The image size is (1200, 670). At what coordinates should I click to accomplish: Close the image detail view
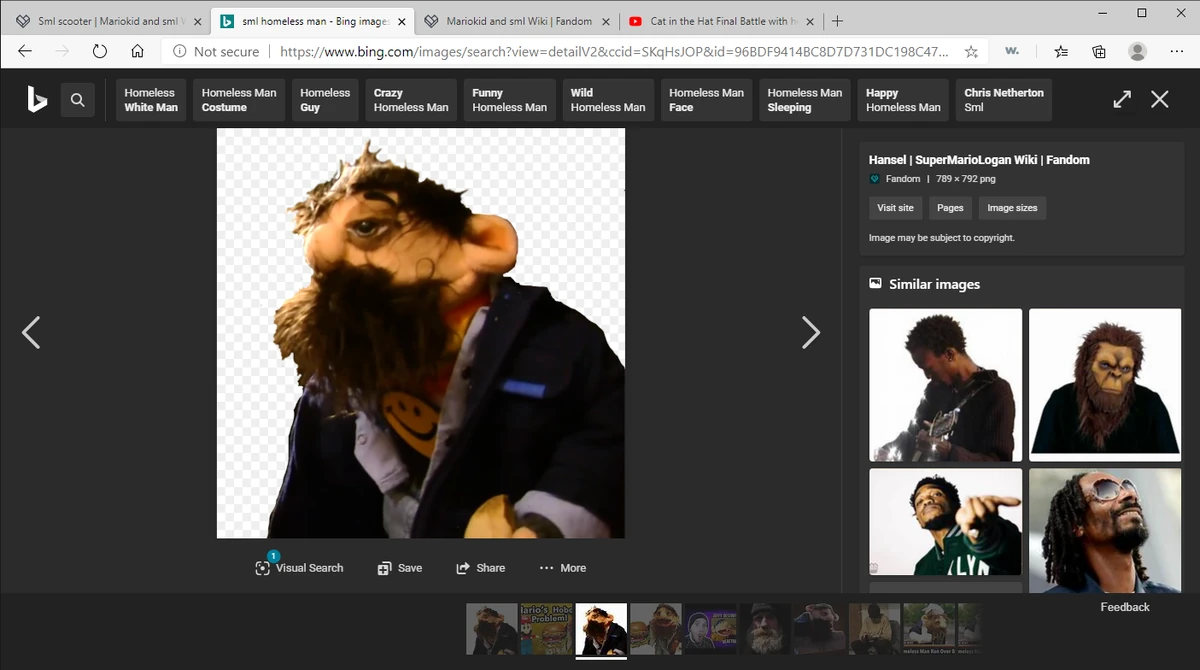click(x=1159, y=99)
